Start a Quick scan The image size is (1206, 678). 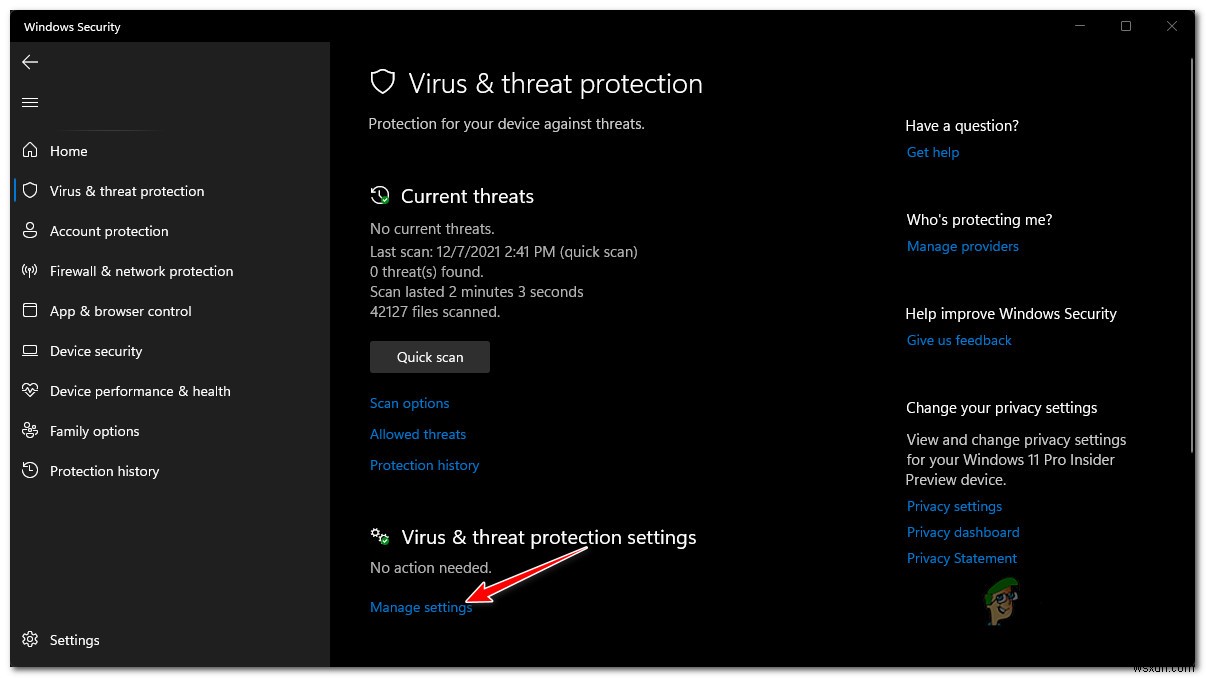429,357
